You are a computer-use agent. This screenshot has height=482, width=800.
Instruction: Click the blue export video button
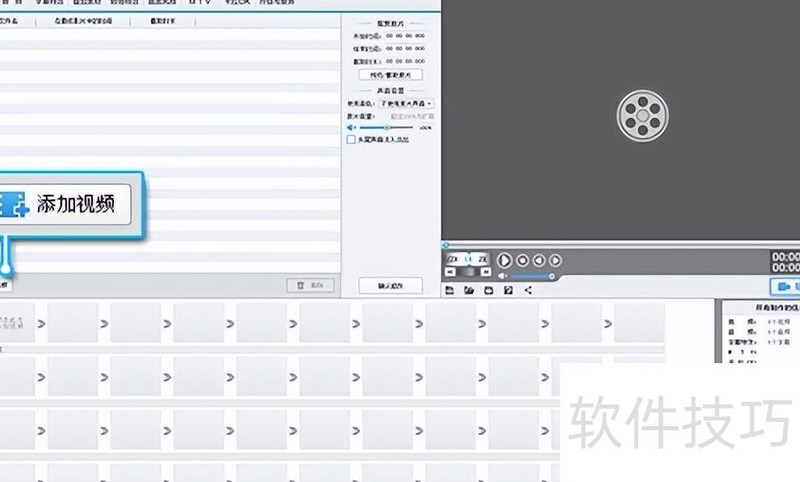(x=780, y=286)
